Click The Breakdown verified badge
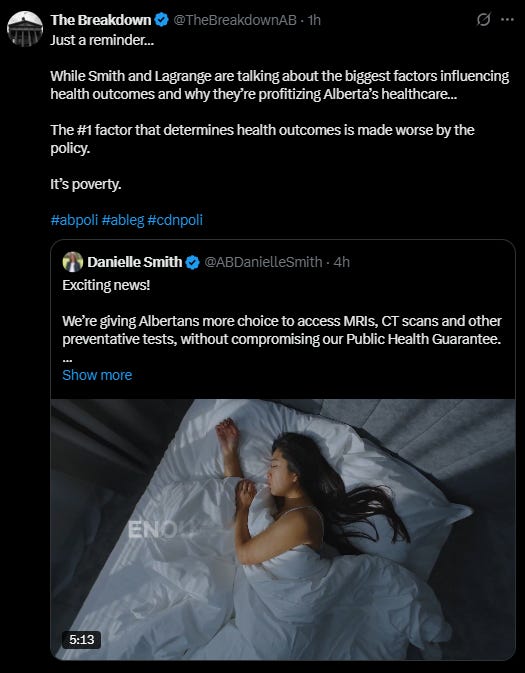Screen dimensions: 525x673 (161, 20)
